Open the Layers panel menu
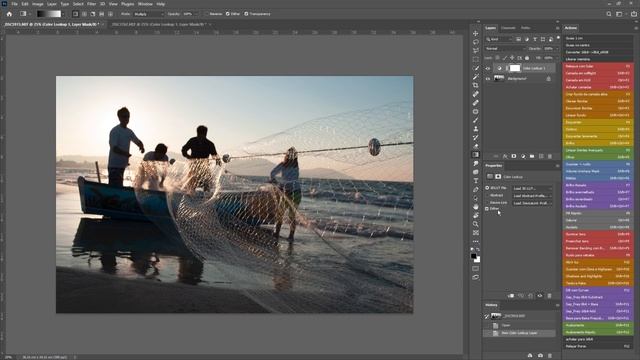Viewport: 640px width, 360px height. (557, 28)
